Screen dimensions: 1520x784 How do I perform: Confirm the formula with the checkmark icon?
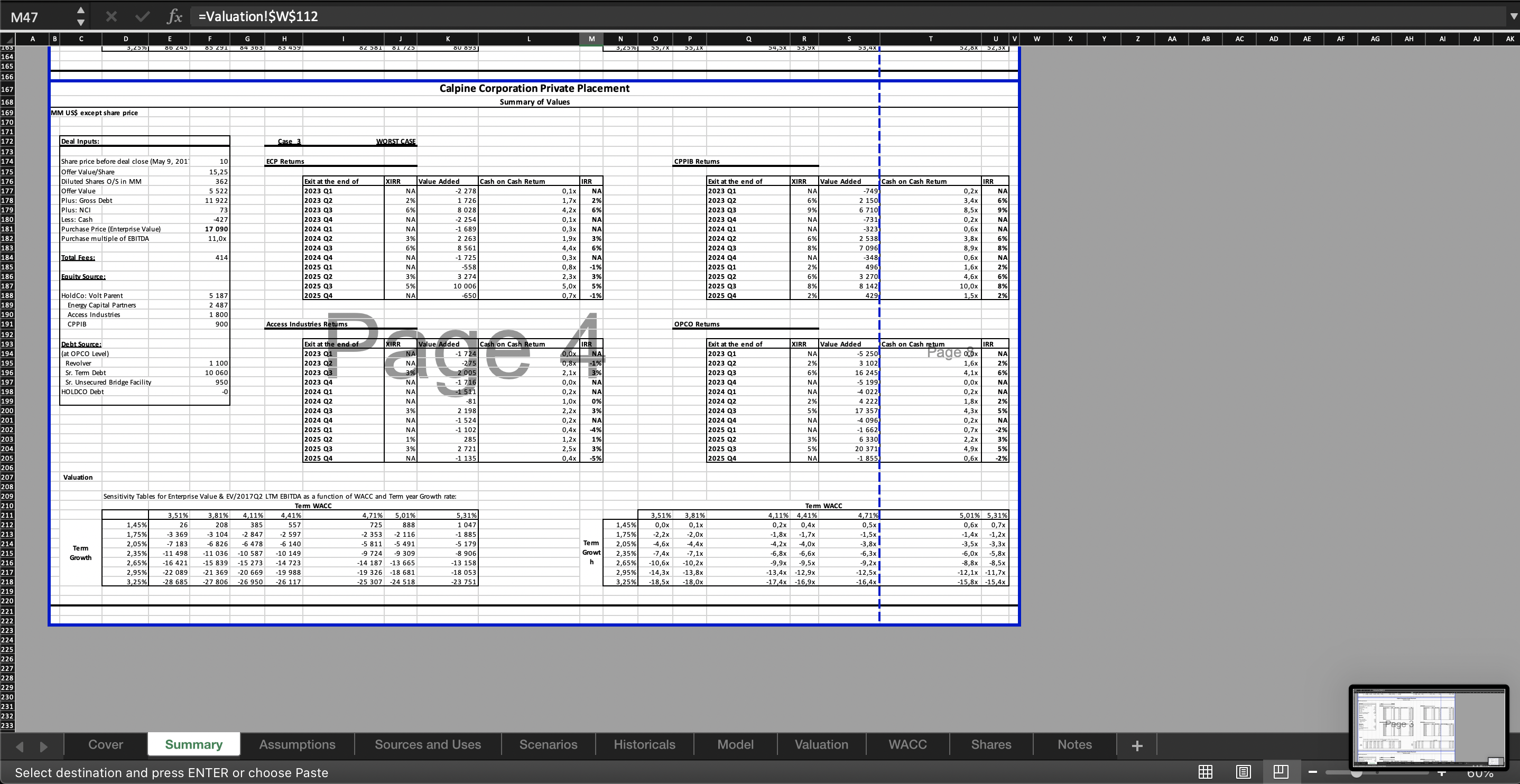click(x=142, y=16)
